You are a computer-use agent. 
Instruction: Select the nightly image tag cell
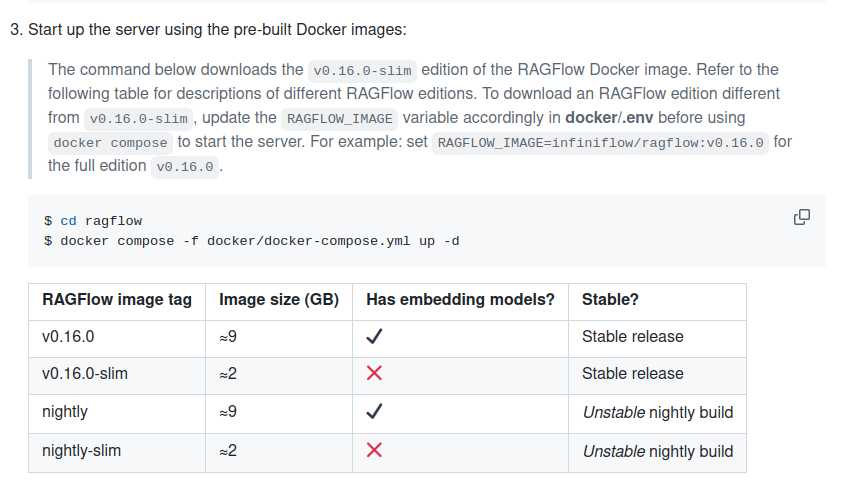point(65,412)
